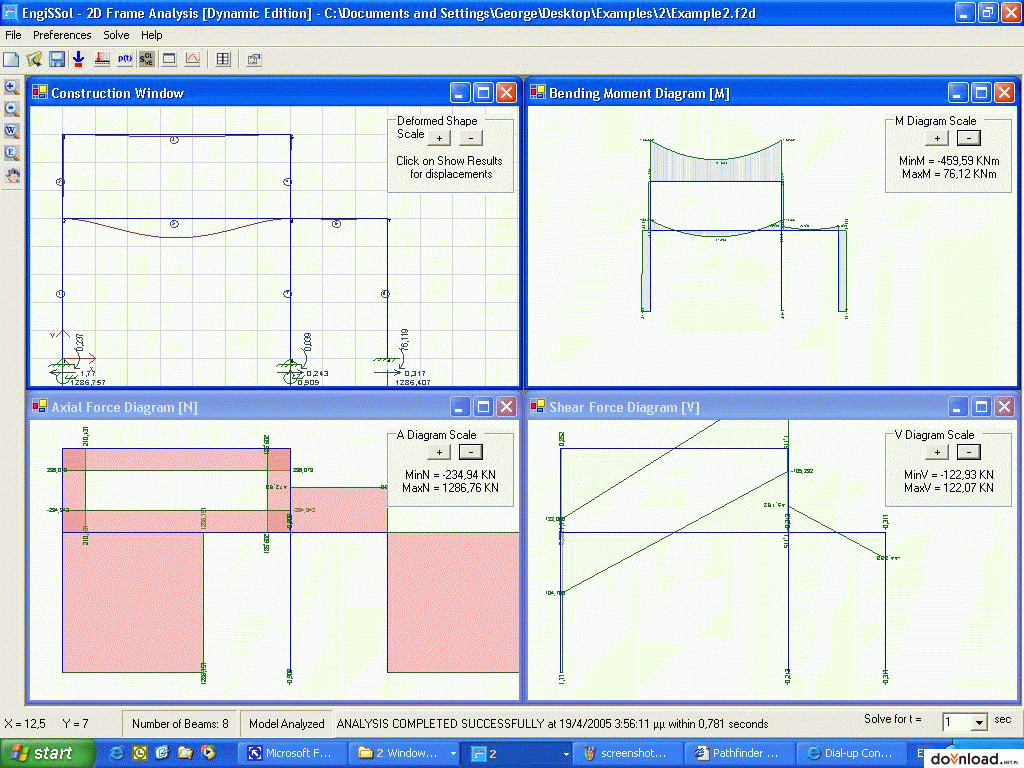Screen dimensions: 1024x768
Task: Click the Solve toolbar button
Action: tap(146, 59)
